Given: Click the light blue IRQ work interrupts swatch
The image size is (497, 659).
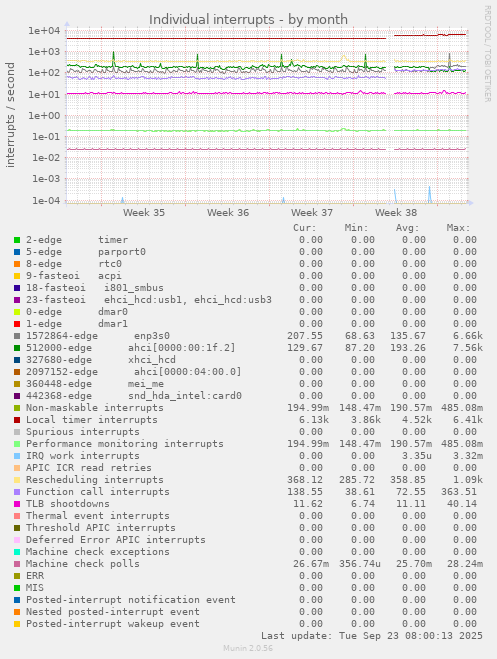Looking at the screenshot, I should [x=17, y=456].
